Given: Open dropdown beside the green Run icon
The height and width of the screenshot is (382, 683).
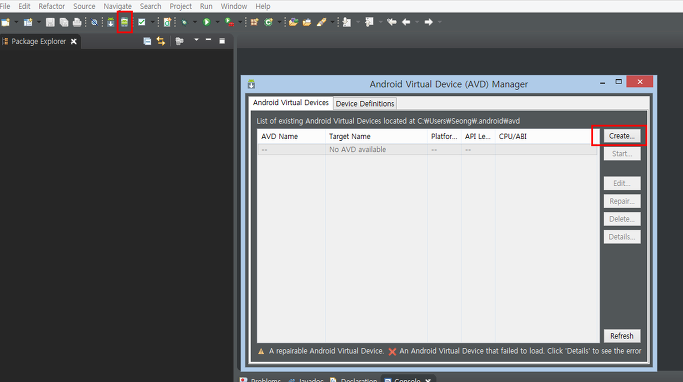Looking at the screenshot, I should [x=217, y=22].
